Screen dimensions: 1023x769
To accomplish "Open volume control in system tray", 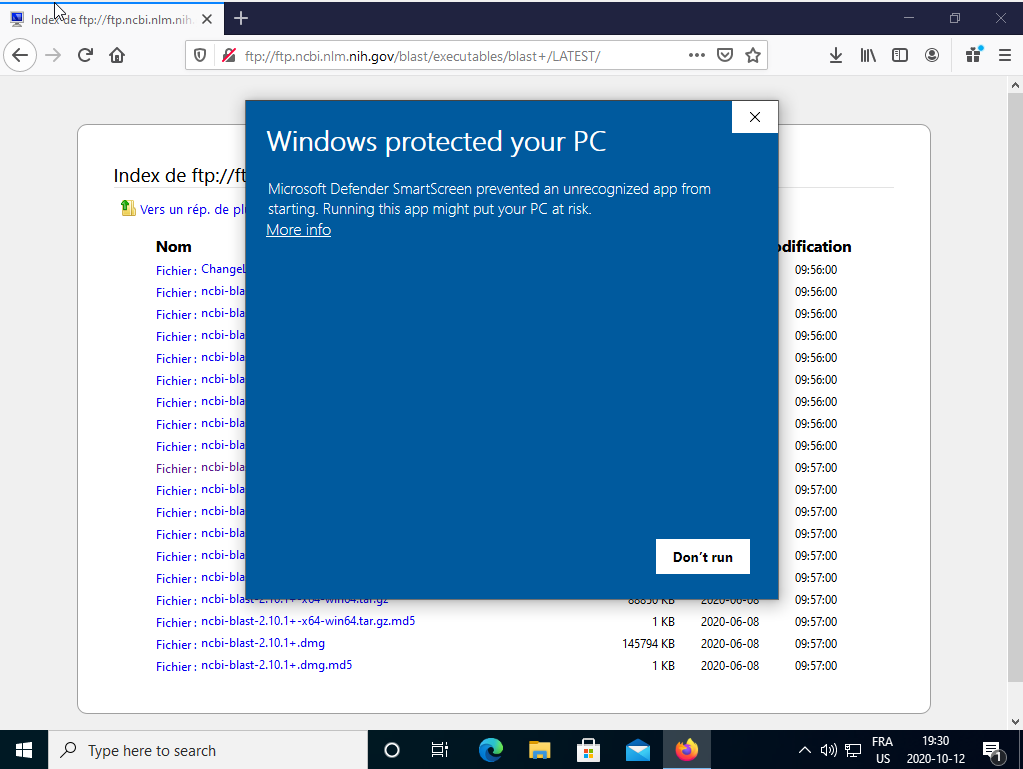I will [829, 750].
